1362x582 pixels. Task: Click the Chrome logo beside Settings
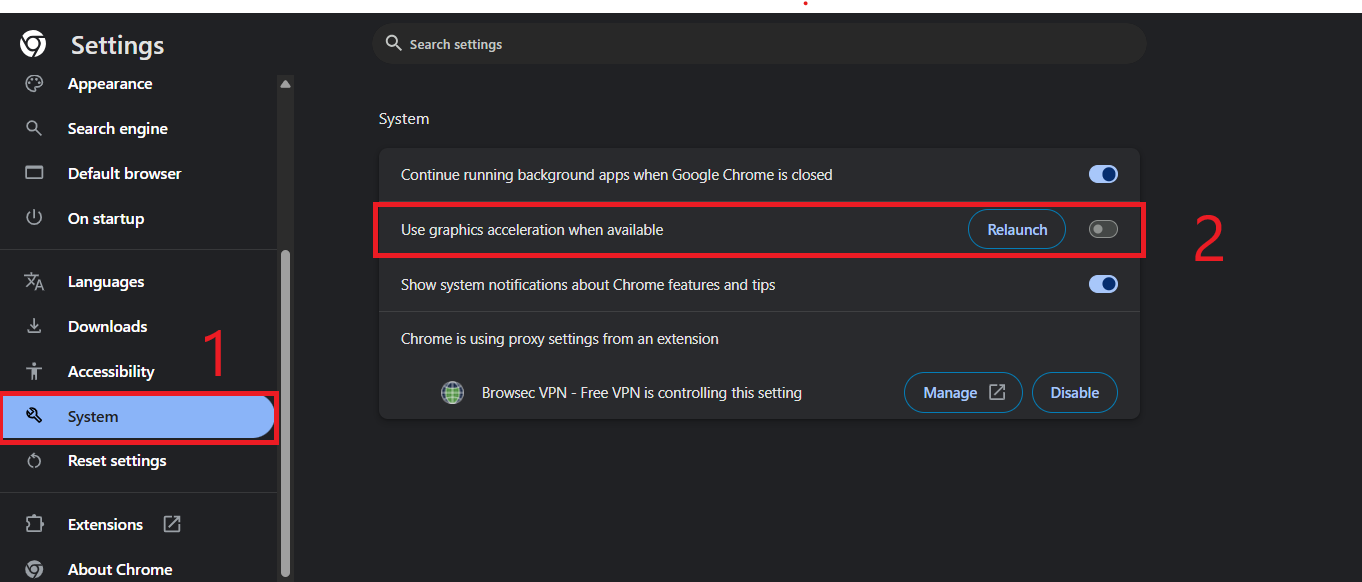[x=33, y=44]
